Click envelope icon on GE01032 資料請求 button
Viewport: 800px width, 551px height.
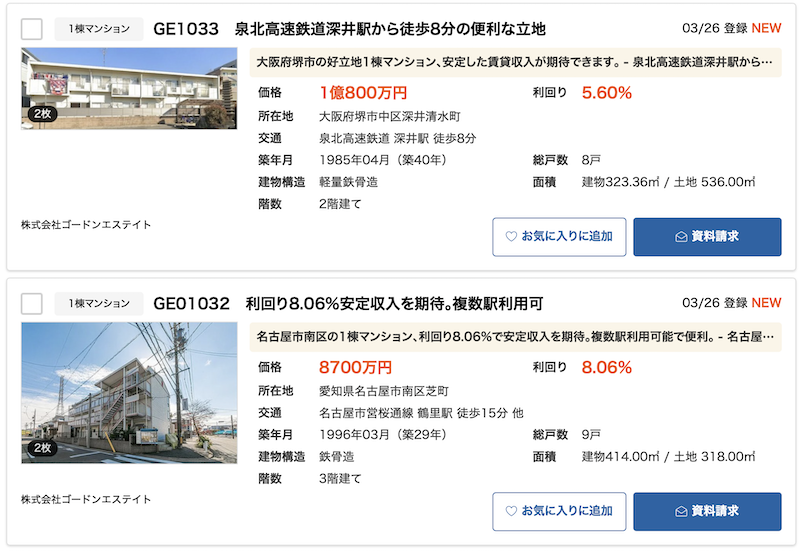[x=681, y=511]
